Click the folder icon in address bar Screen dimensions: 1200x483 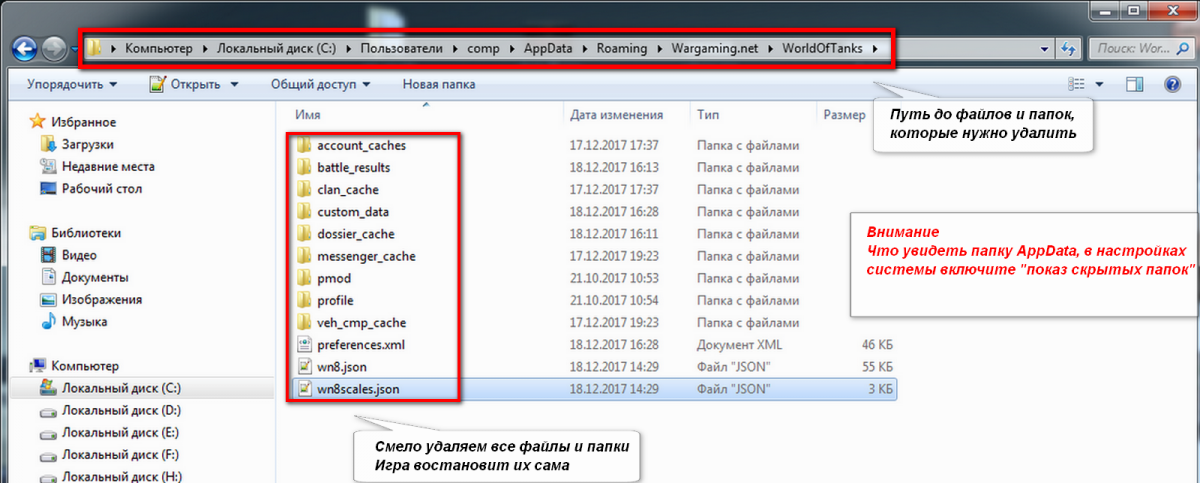(95, 47)
